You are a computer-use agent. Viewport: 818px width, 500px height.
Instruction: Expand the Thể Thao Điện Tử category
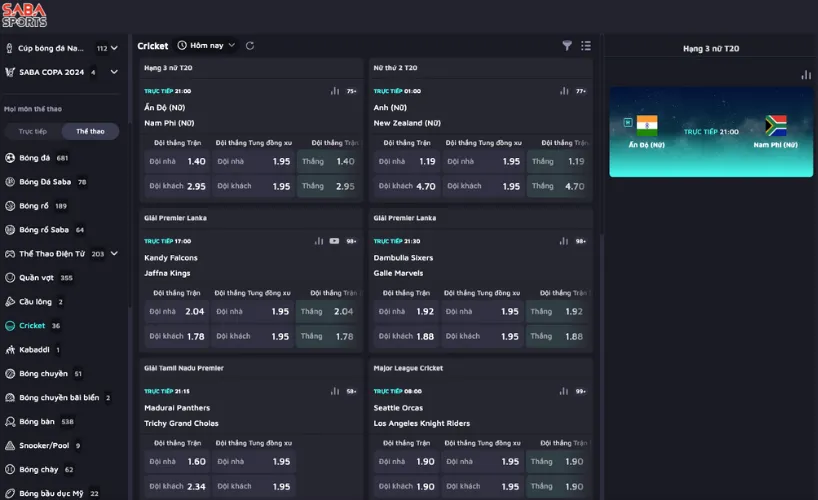click(x=114, y=254)
